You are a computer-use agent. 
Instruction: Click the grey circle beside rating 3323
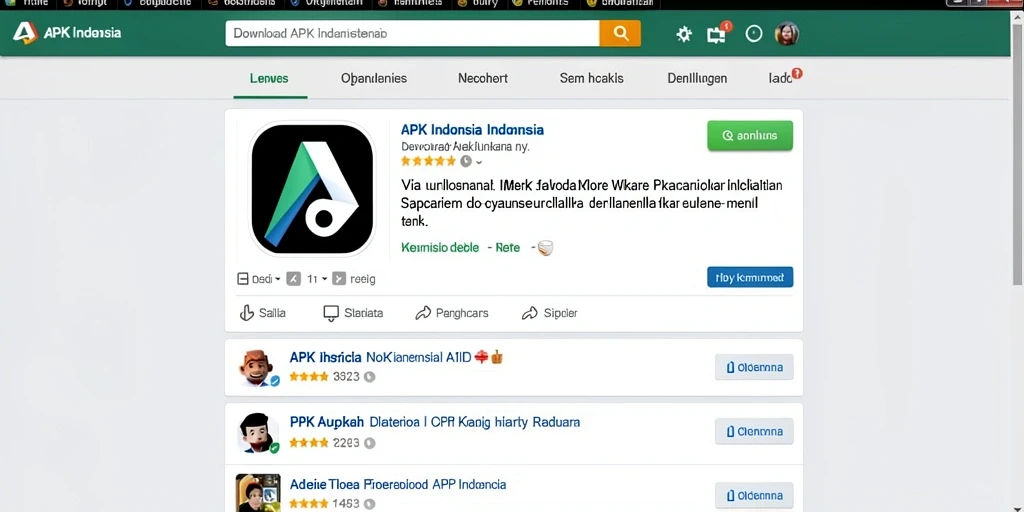(369, 377)
